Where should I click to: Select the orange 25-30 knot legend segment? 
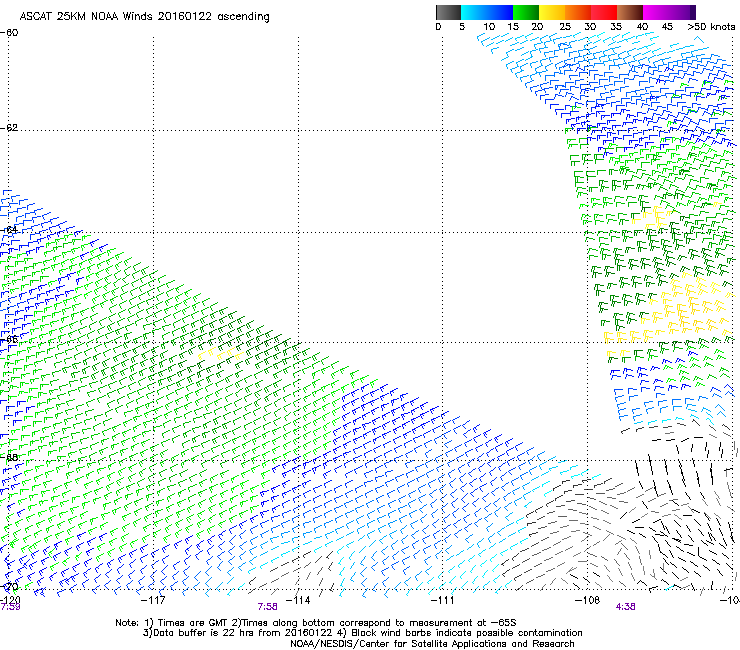[x=578, y=12]
